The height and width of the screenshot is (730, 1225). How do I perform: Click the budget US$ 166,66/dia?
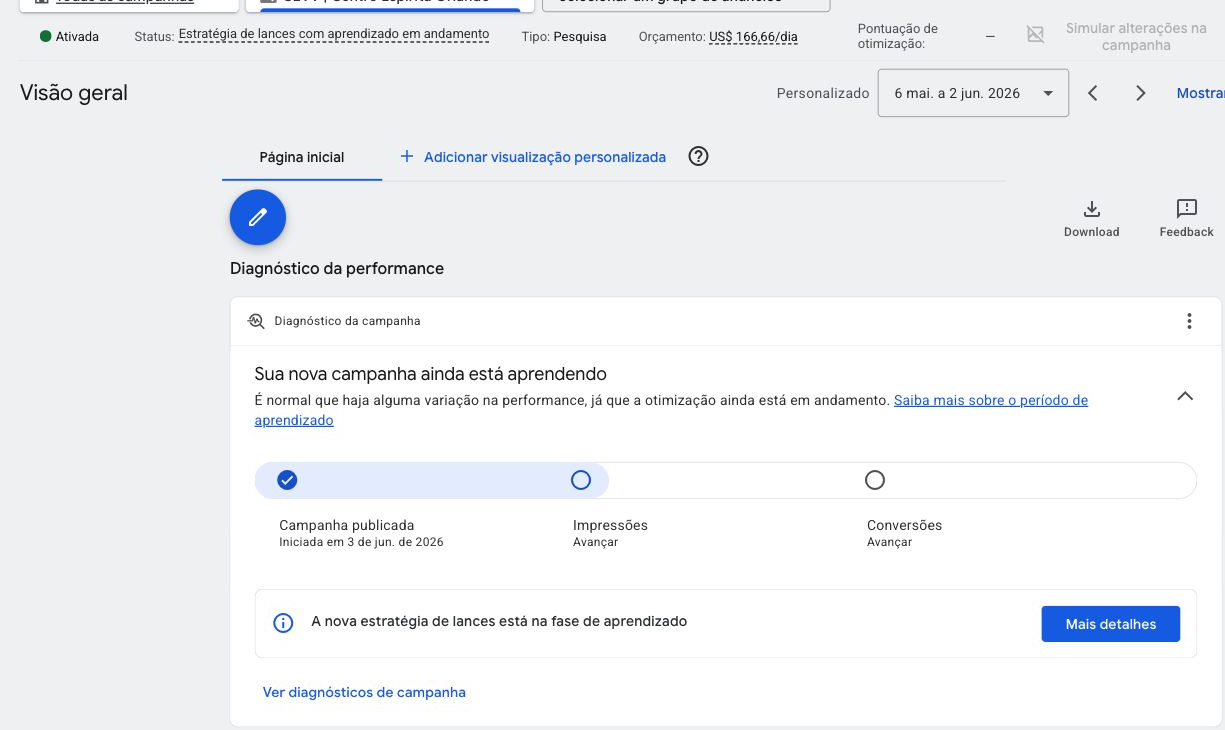(x=753, y=37)
